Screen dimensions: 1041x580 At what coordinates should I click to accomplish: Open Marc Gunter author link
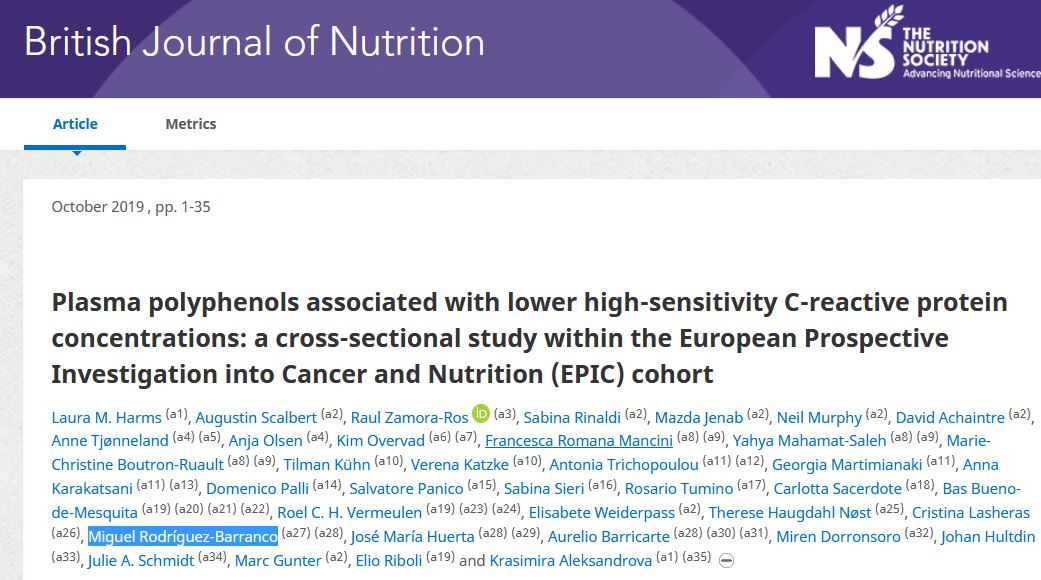pos(276,561)
